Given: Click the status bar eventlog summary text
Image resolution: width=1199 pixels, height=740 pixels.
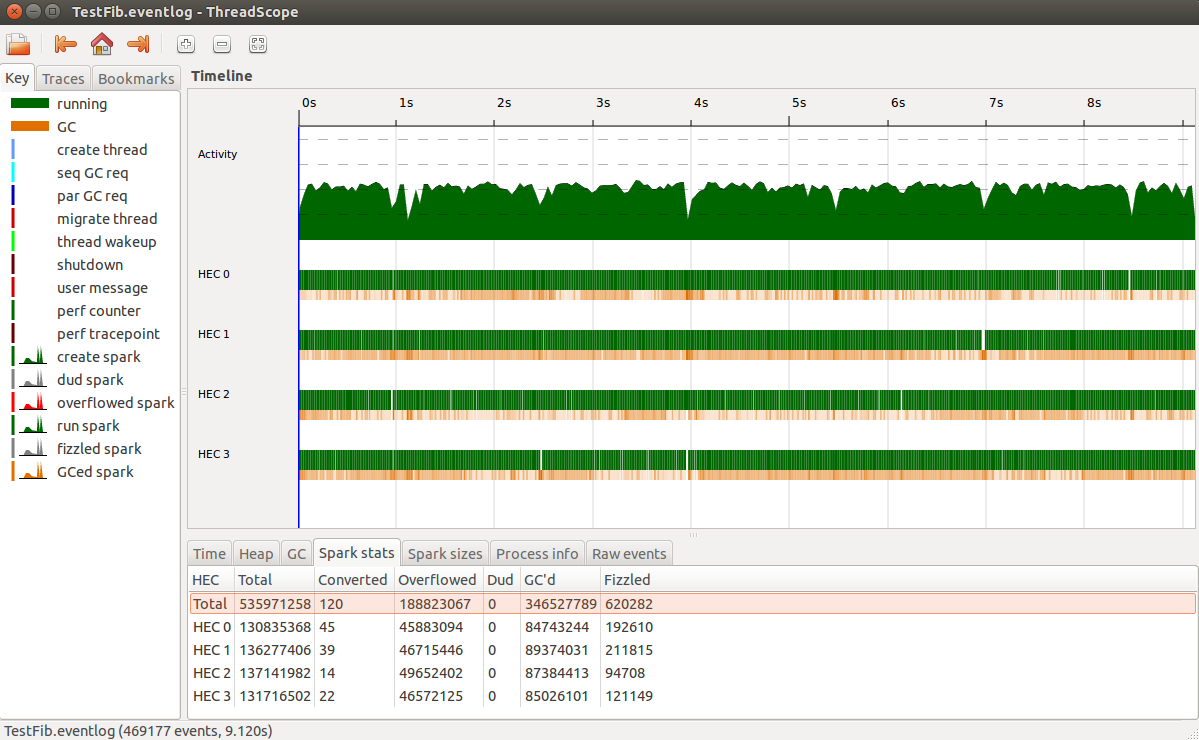Looking at the screenshot, I should pos(138,731).
